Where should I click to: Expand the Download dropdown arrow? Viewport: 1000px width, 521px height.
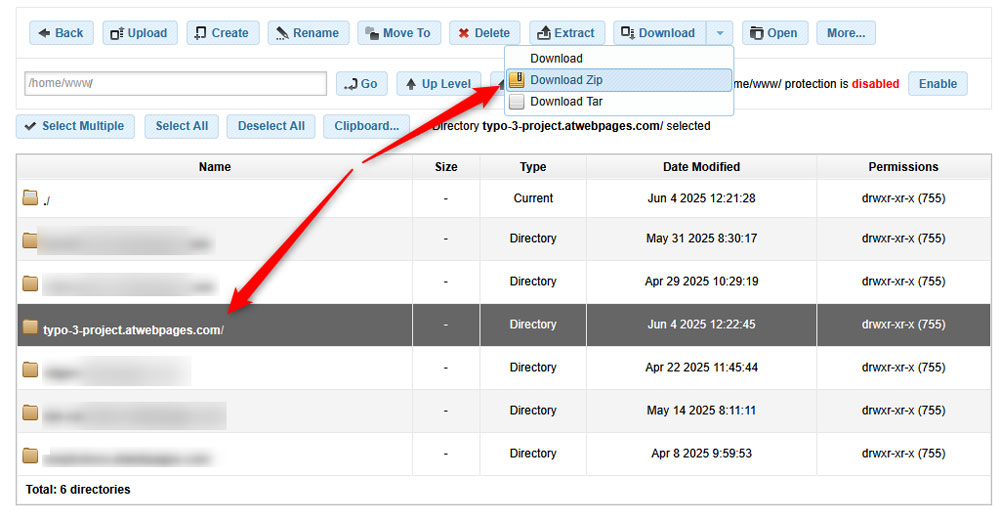pos(719,33)
